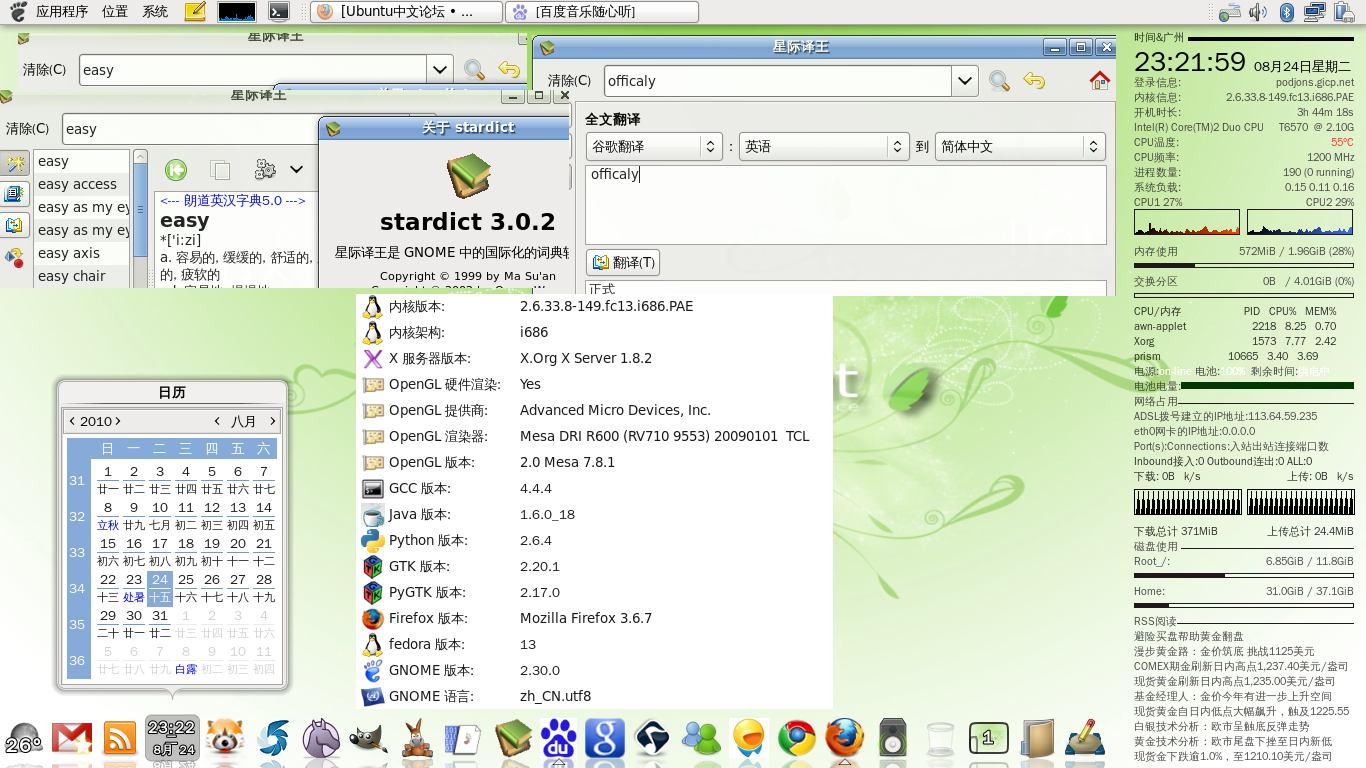Click the red home icon in the translation window

(x=1100, y=81)
